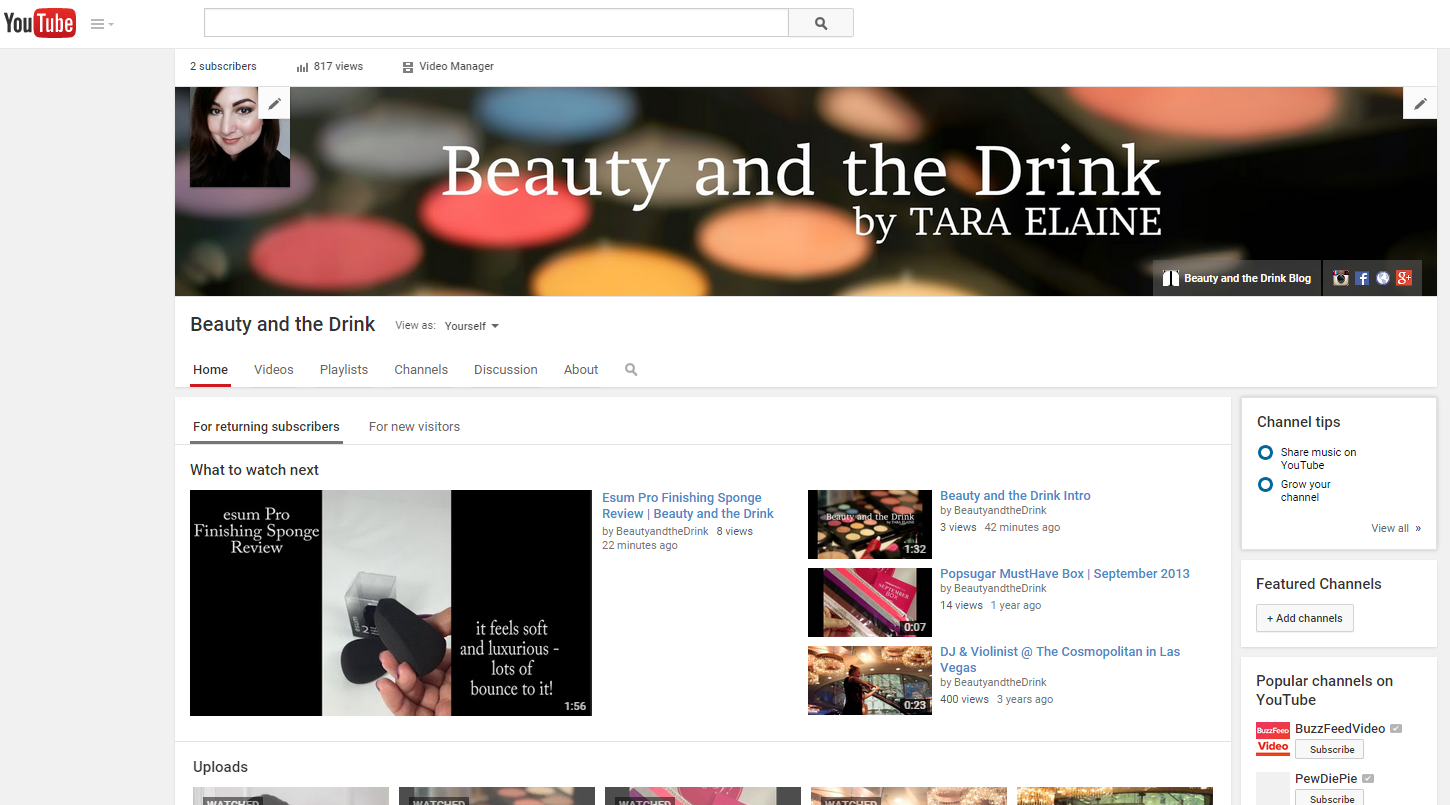
Task: Open the PewDiePie channel name
Action: (1326, 778)
